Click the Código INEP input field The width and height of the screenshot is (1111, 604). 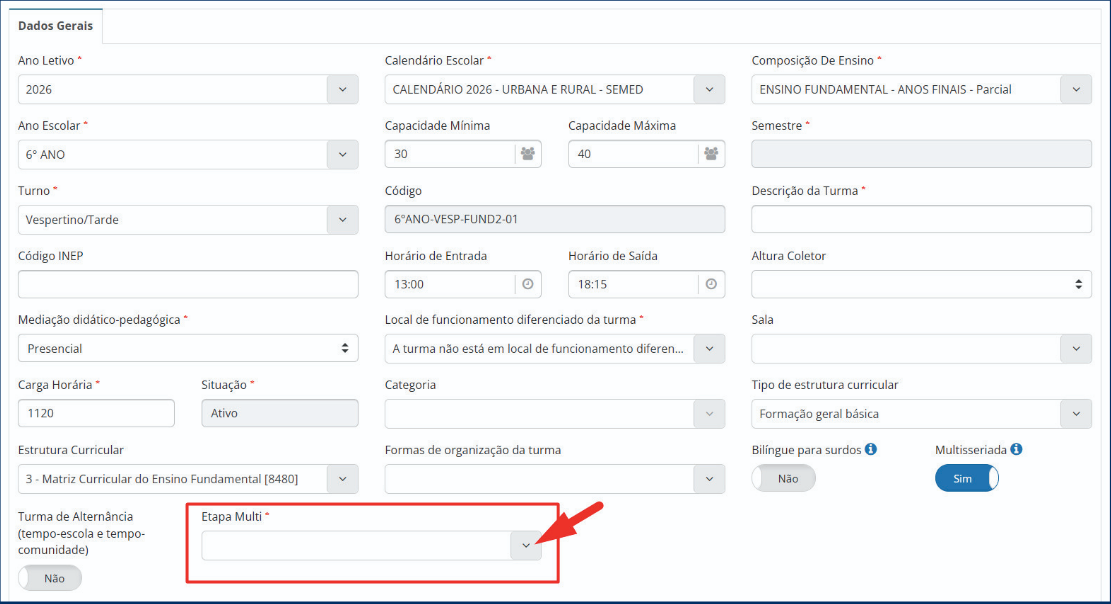tap(188, 284)
